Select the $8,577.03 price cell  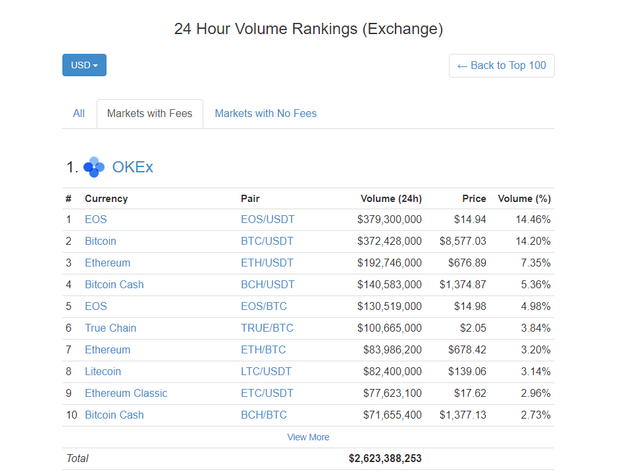click(463, 241)
